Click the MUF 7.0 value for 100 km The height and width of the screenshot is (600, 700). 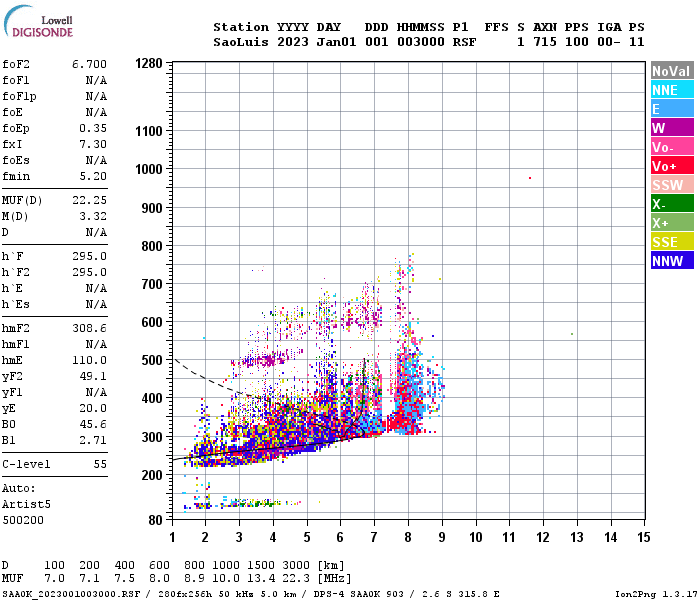pos(54,579)
